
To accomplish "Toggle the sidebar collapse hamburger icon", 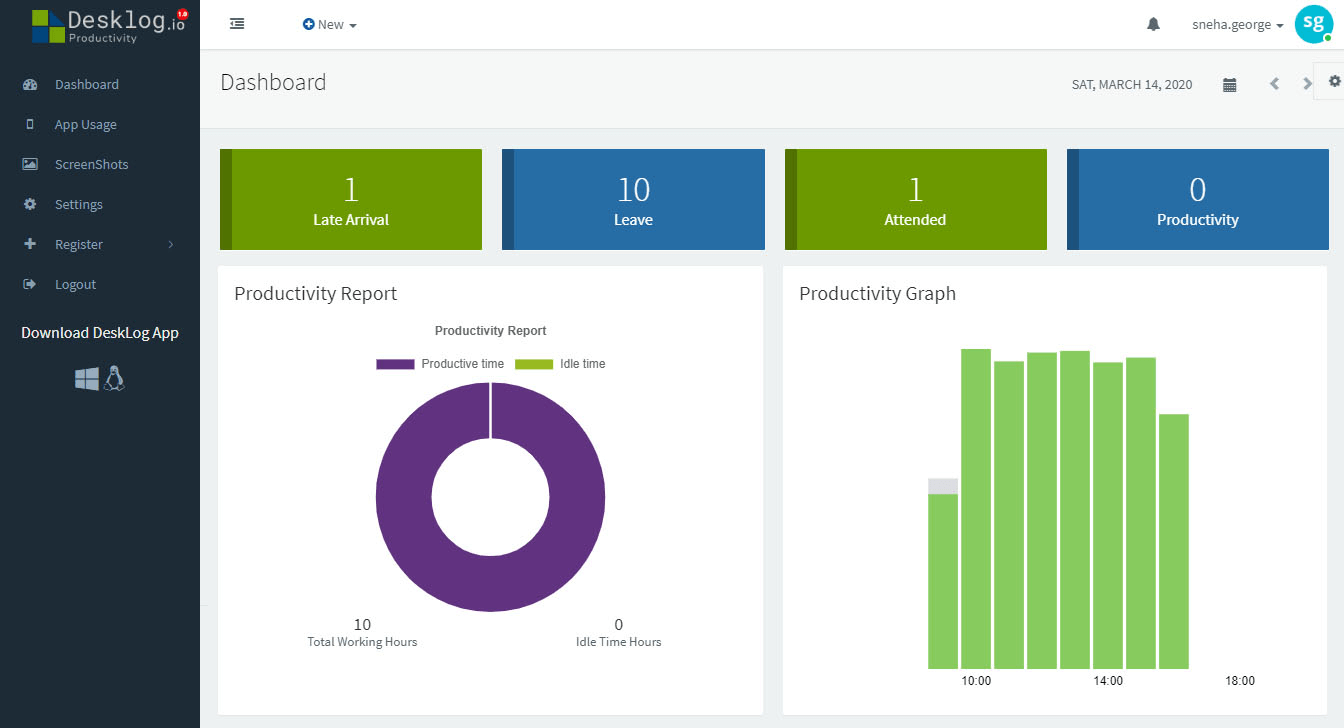I will click(x=237, y=24).
